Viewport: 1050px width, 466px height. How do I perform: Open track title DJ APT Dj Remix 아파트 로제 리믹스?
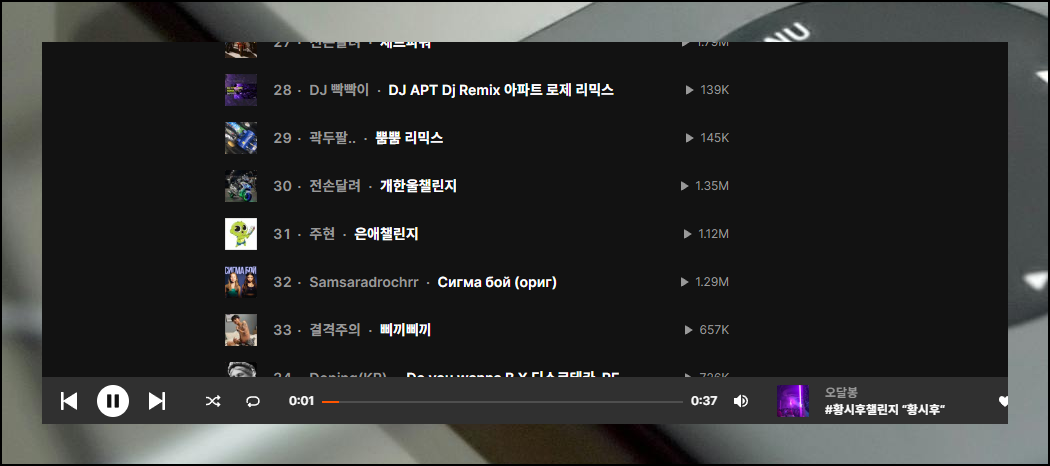pyautogui.click(x=501, y=90)
